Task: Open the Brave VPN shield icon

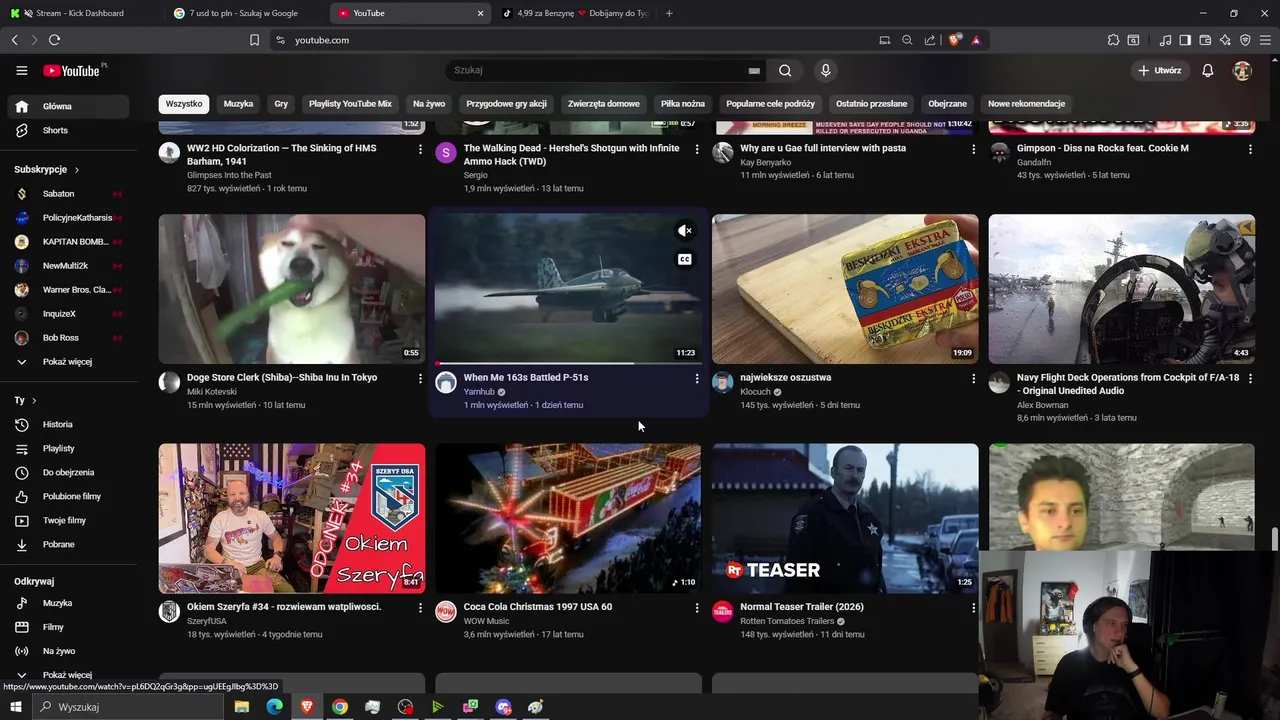Action: [x=1245, y=40]
